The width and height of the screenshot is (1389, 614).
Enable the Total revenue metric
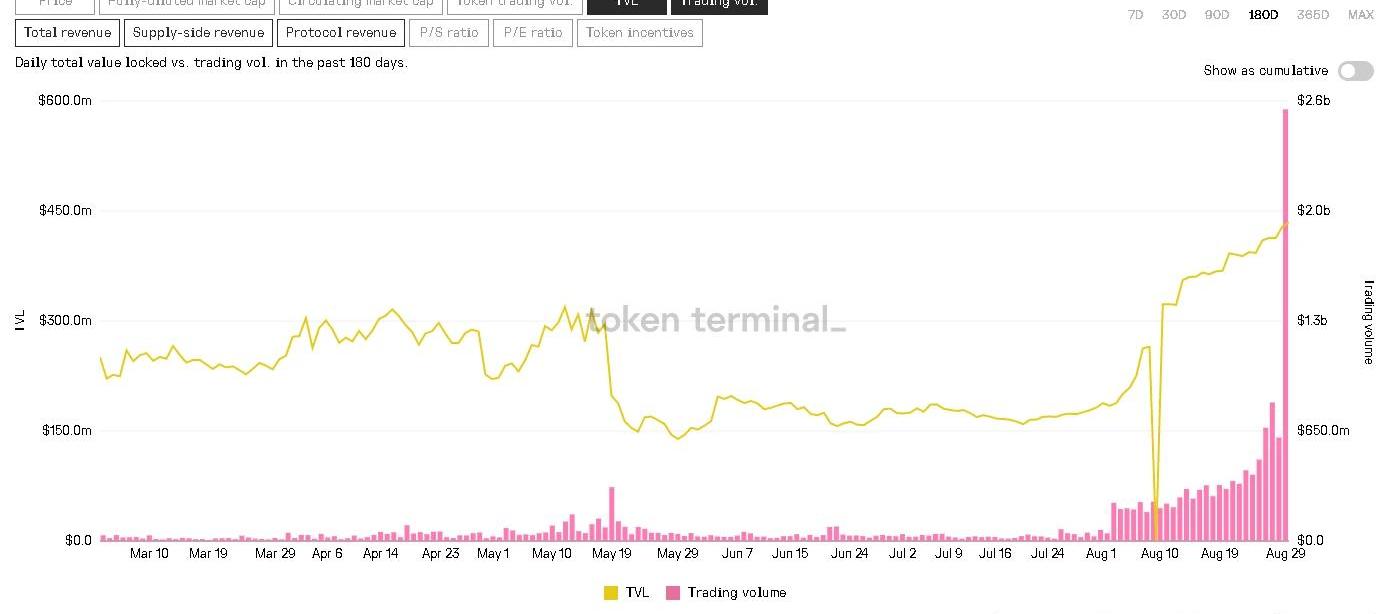(x=67, y=33)
